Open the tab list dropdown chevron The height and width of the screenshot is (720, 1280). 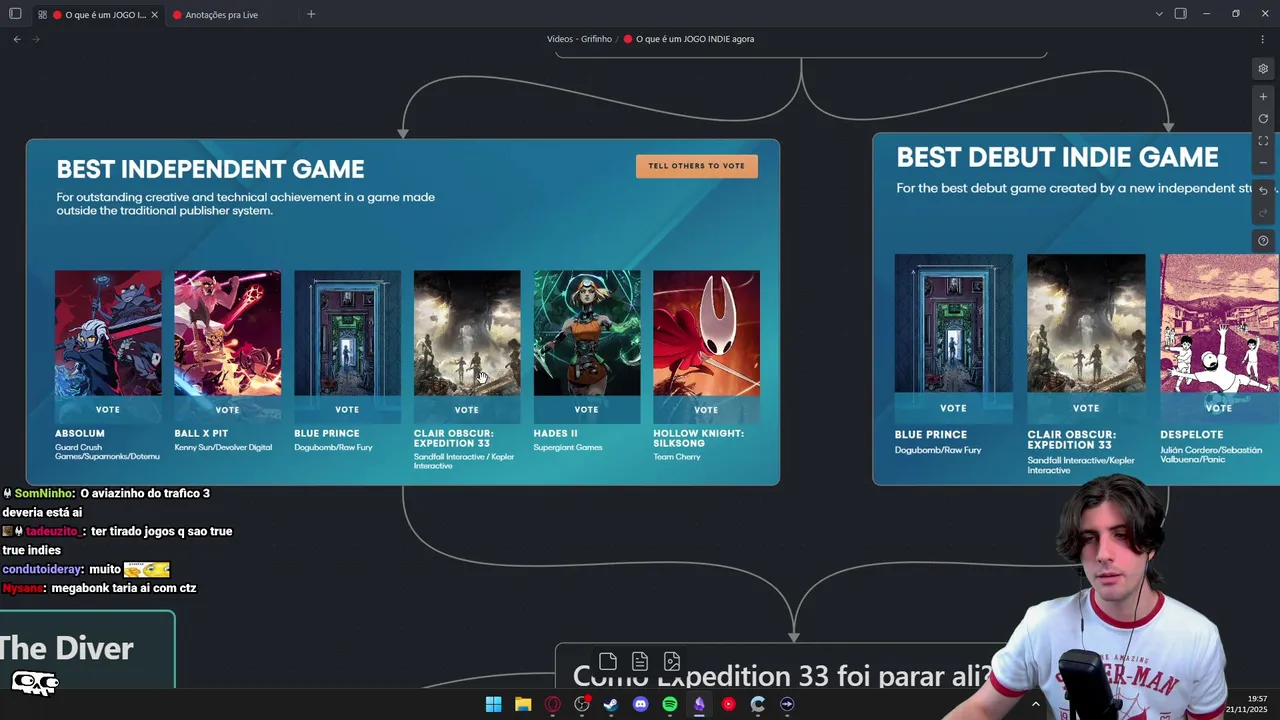click(x=1159, y=14)
